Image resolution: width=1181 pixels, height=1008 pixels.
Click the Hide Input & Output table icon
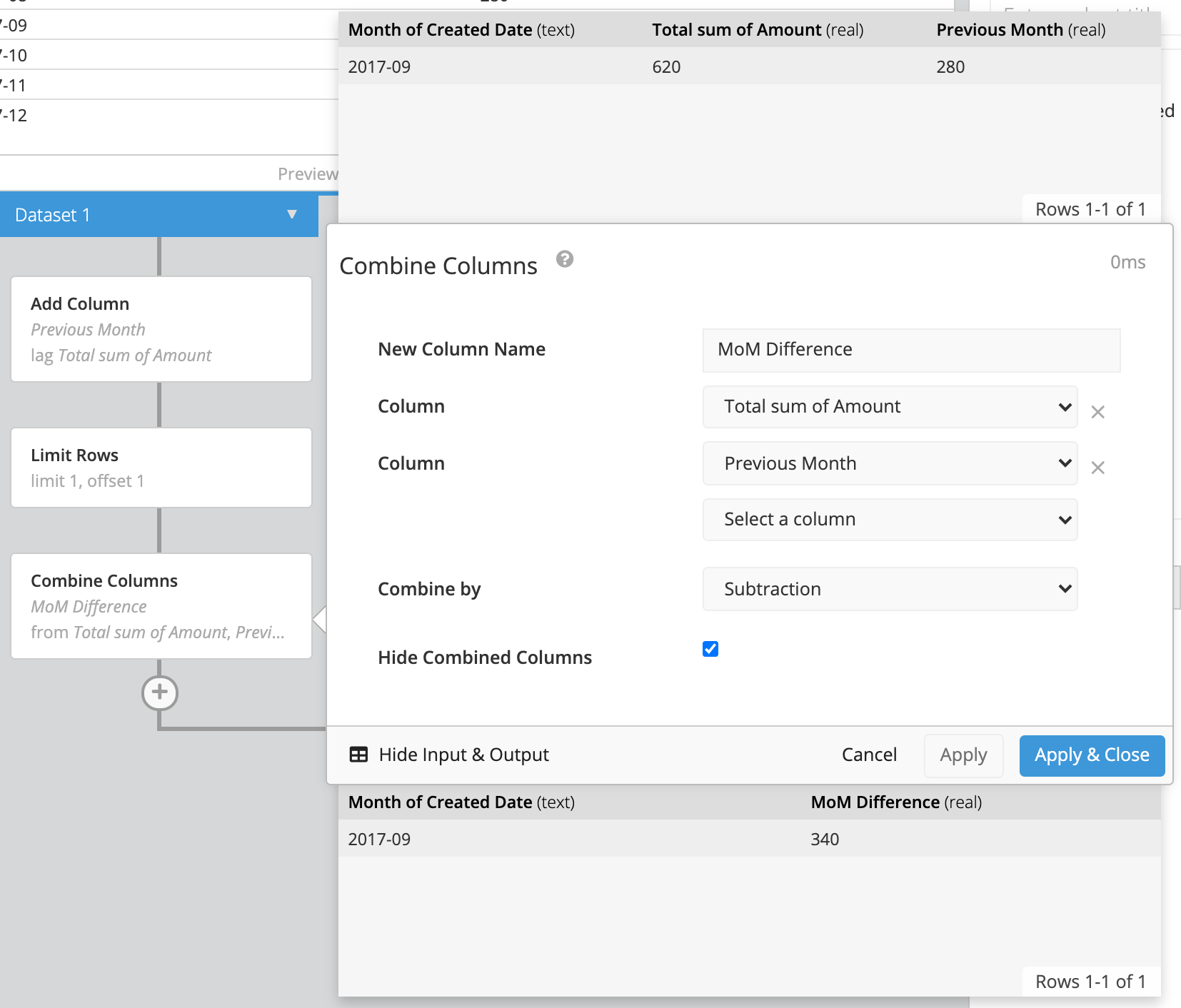click(x=358, y=755)
